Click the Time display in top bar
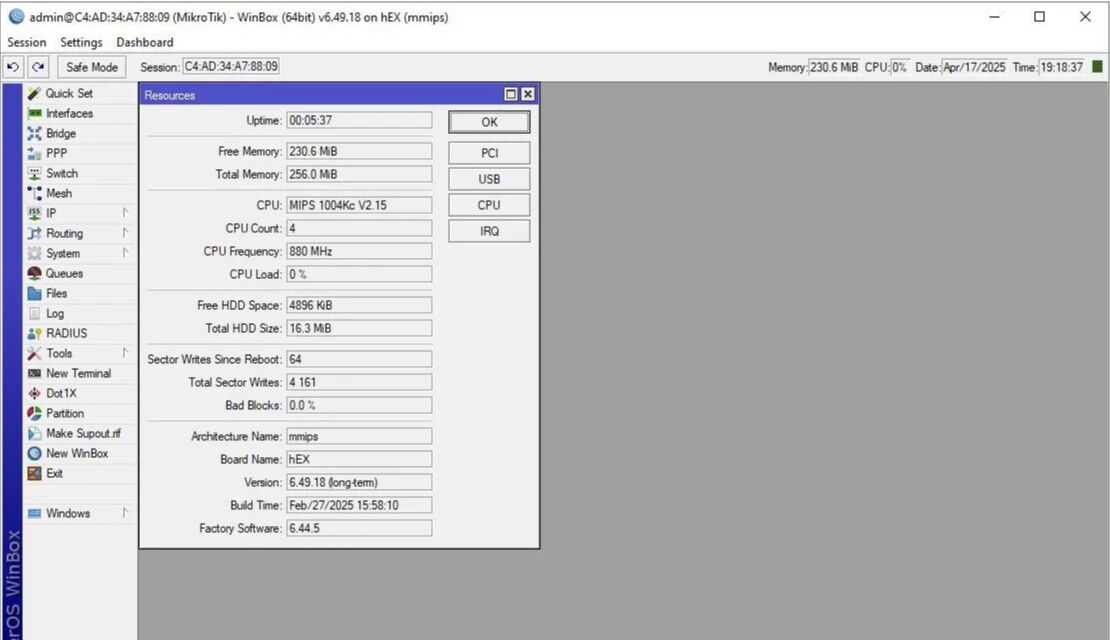 coord(1061,67)
